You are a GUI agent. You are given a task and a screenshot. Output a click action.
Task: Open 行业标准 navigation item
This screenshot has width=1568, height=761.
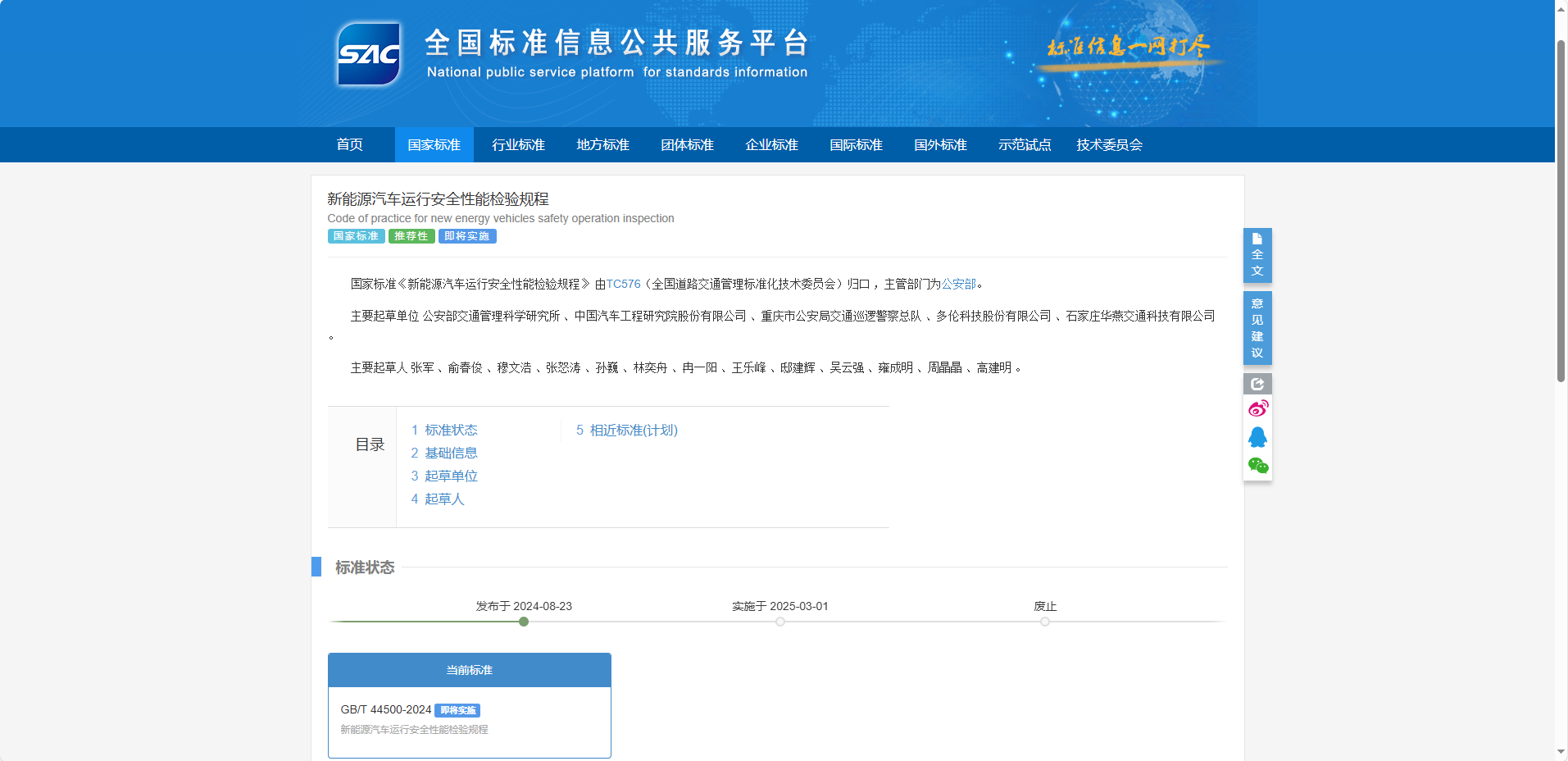[519, 144]
